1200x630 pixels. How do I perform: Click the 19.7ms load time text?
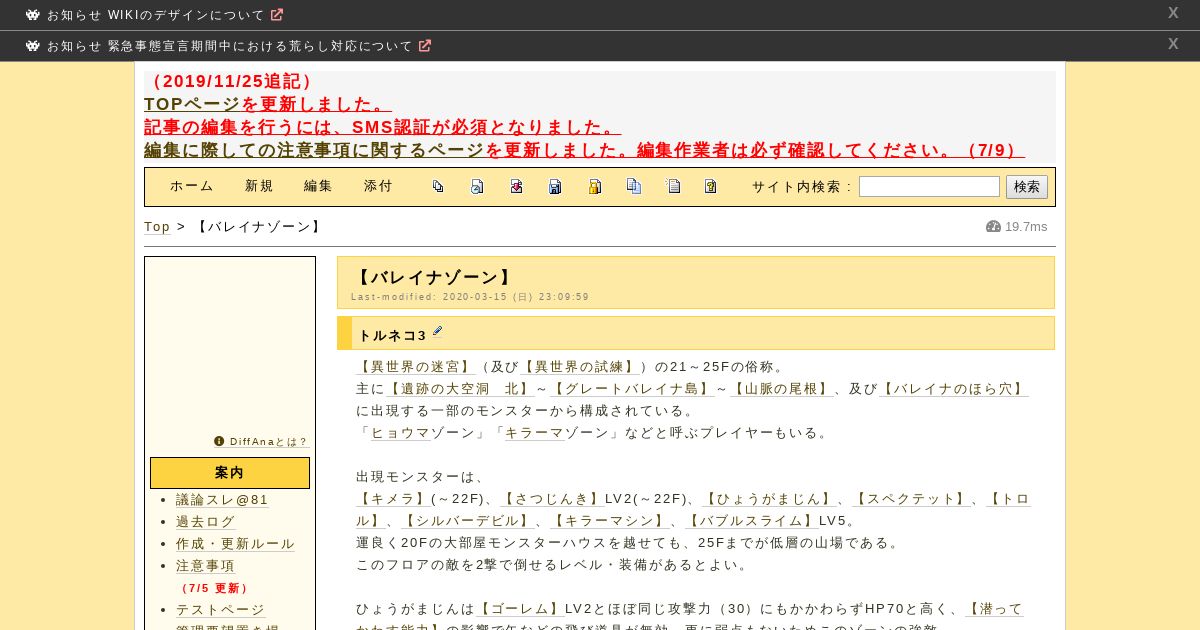point(1026,227)
